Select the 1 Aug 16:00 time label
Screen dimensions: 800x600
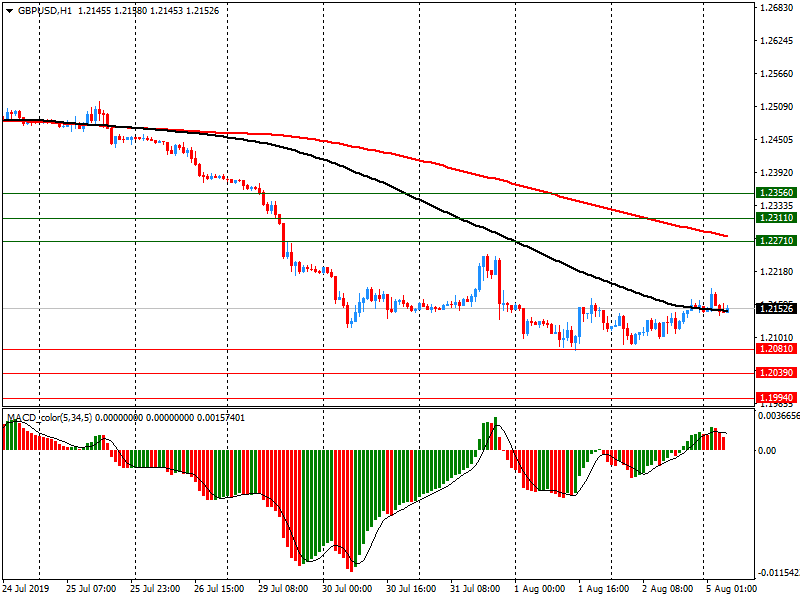coord(604,589)
